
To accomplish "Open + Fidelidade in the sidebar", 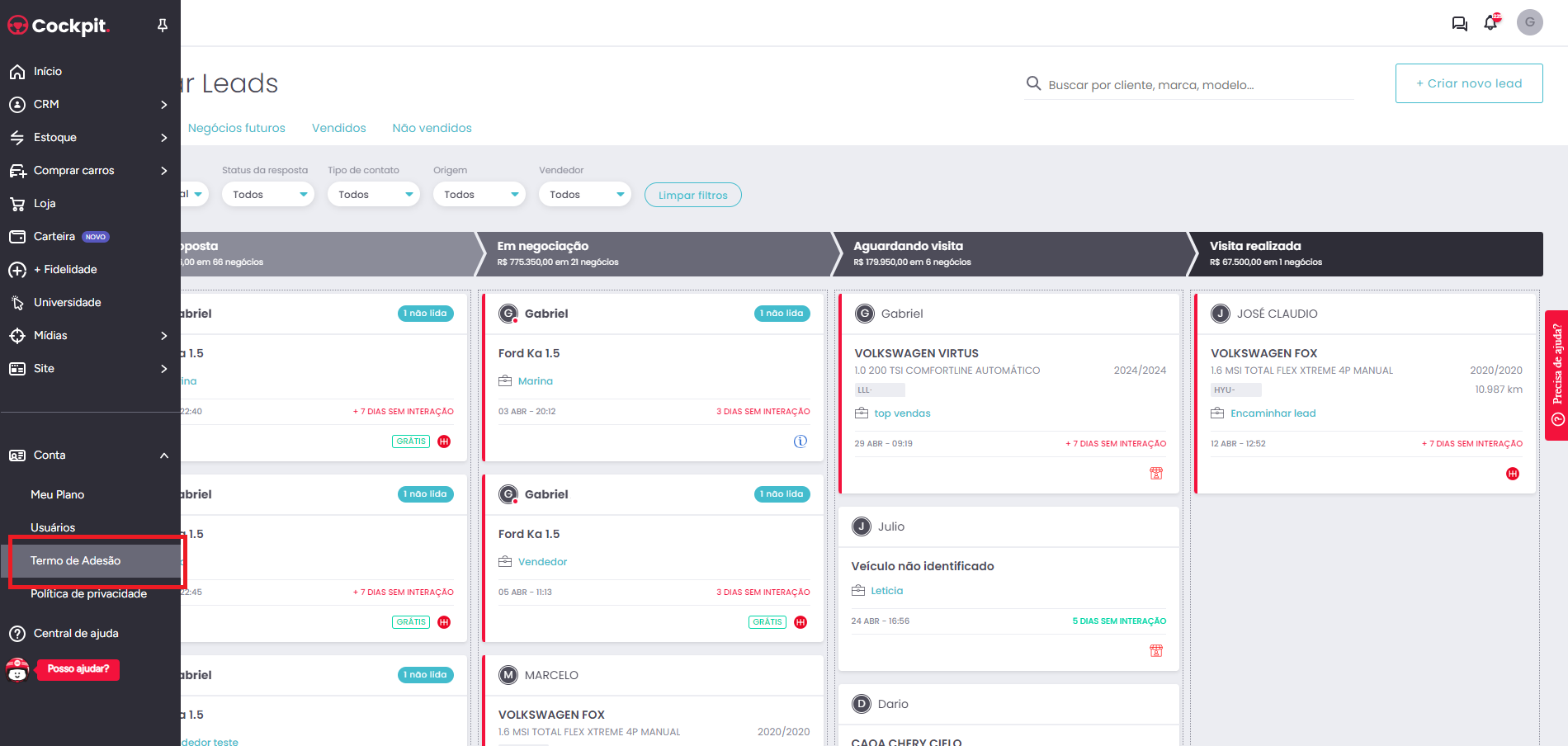I will coord(65,270).
